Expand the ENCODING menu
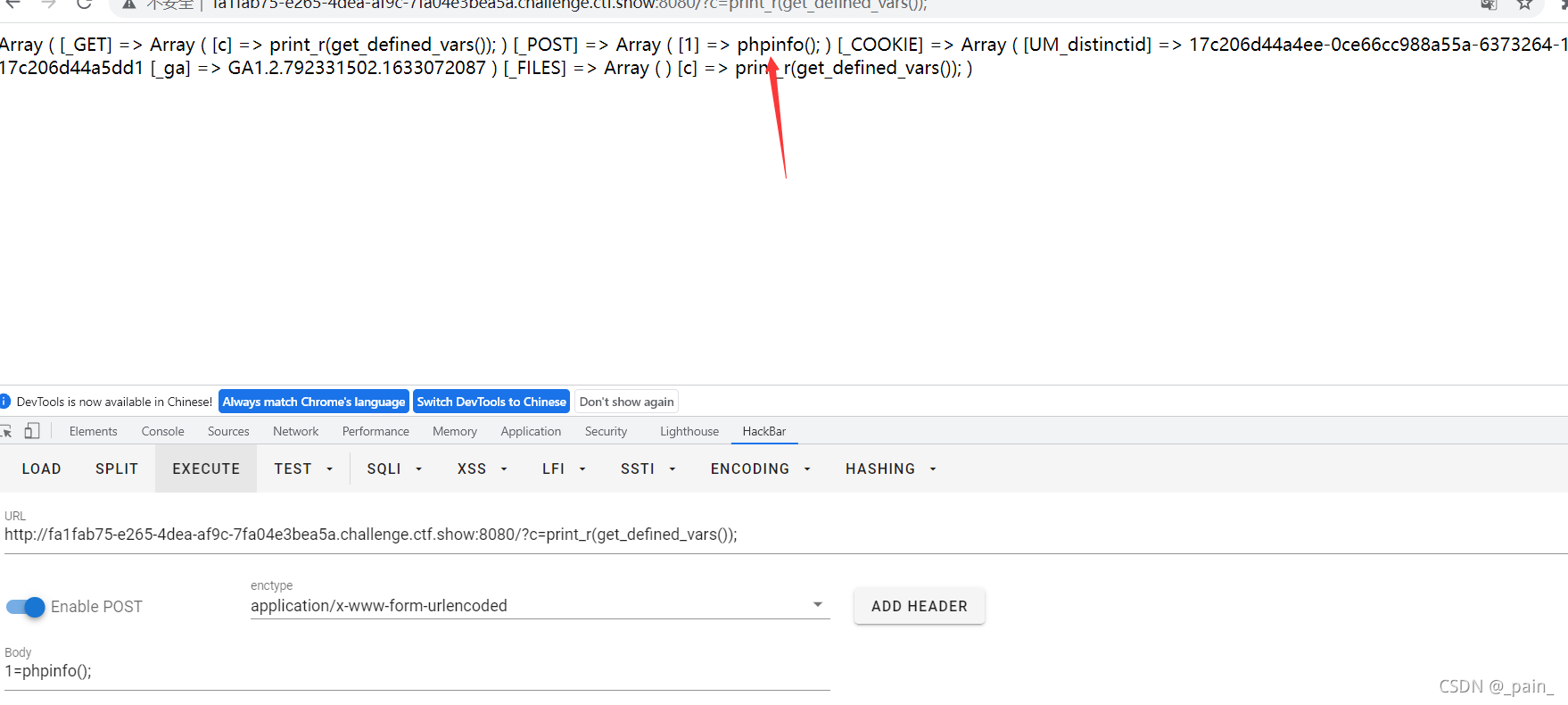The width and height of the screenshot is (1568, 705). (x=760, y=469)
